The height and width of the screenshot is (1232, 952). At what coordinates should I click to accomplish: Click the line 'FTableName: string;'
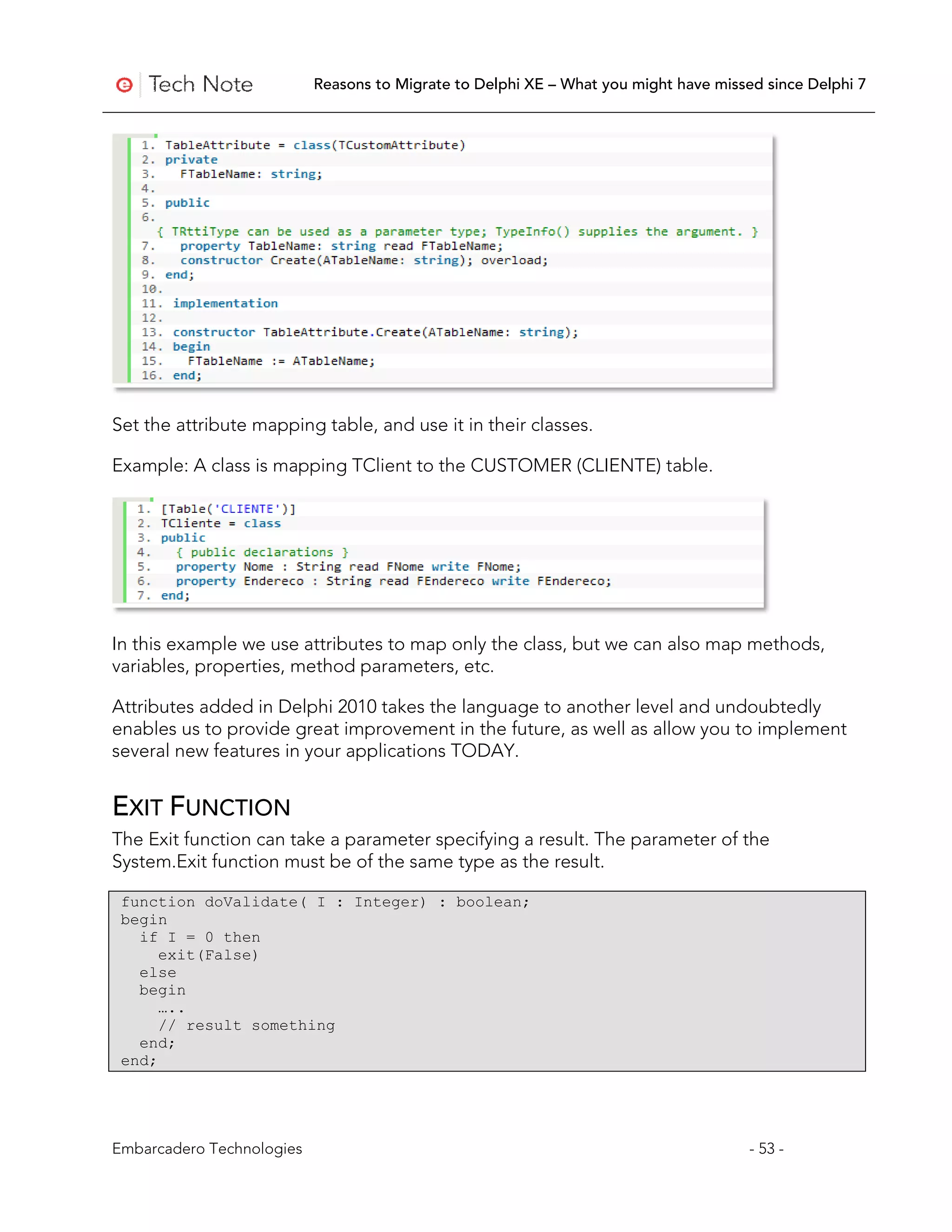tap(251, 174)
